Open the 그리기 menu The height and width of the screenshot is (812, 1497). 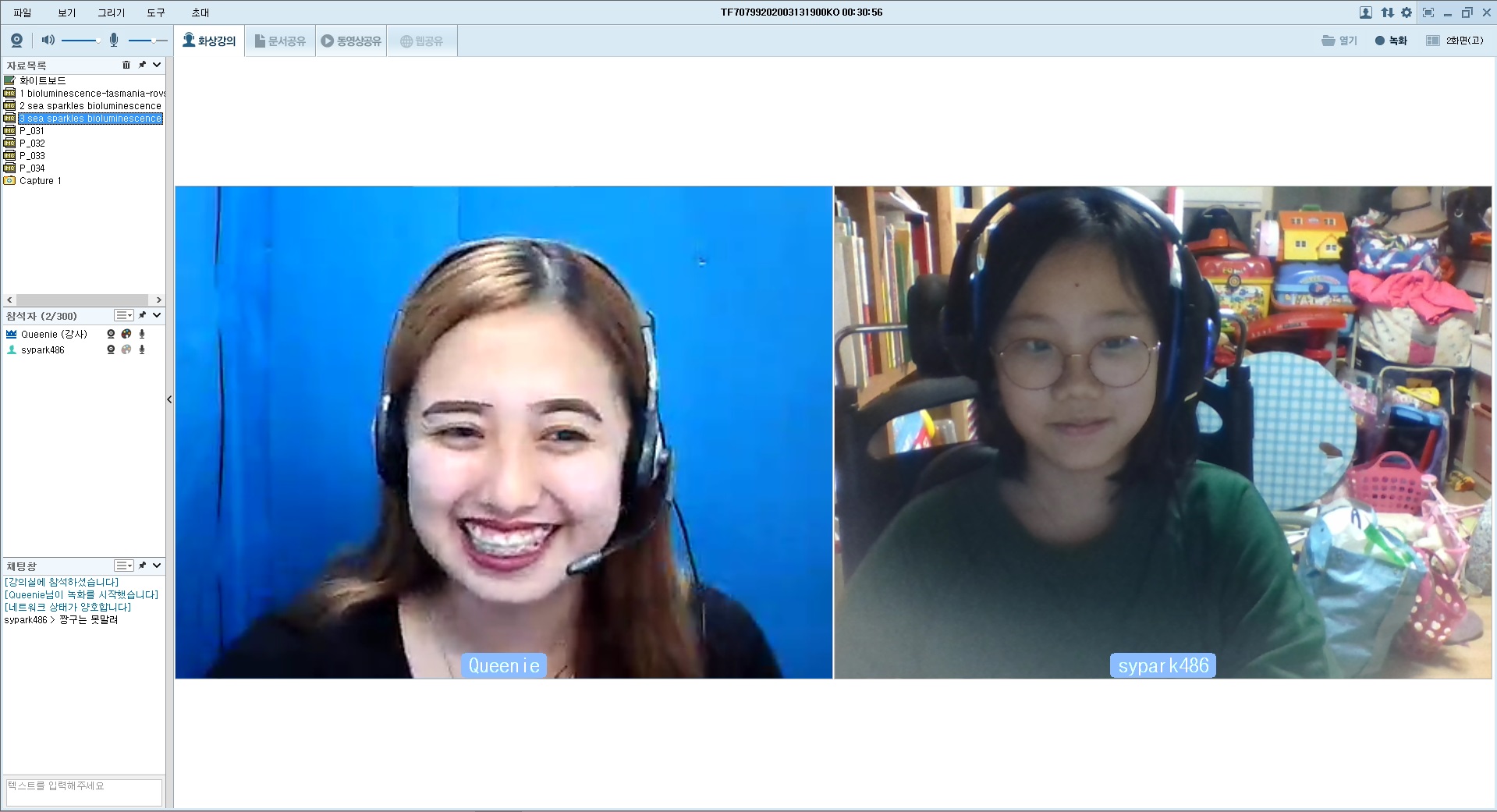[111, 12]
